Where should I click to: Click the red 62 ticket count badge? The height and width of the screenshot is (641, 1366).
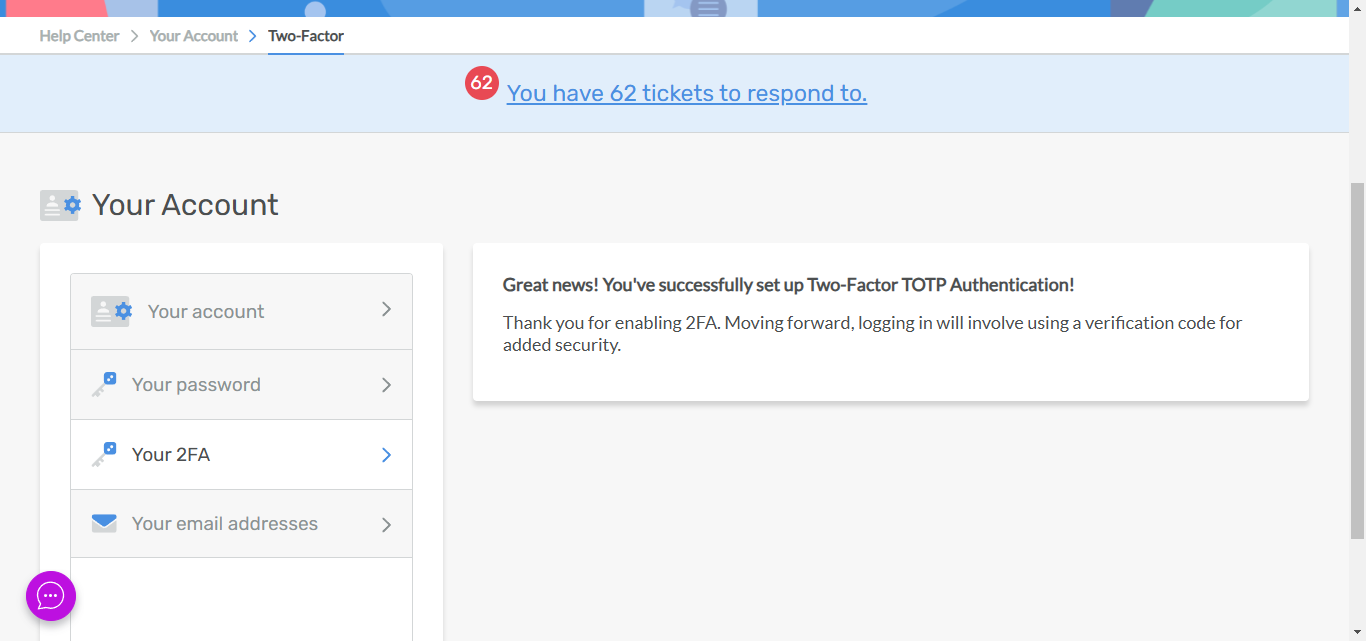click(482, 82)
